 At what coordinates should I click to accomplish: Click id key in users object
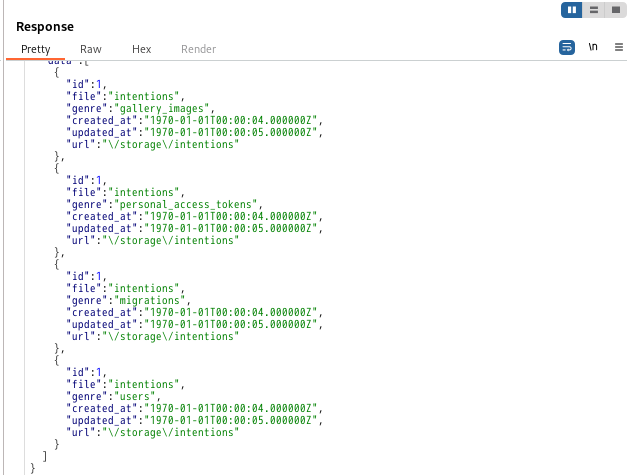[78, 373]
